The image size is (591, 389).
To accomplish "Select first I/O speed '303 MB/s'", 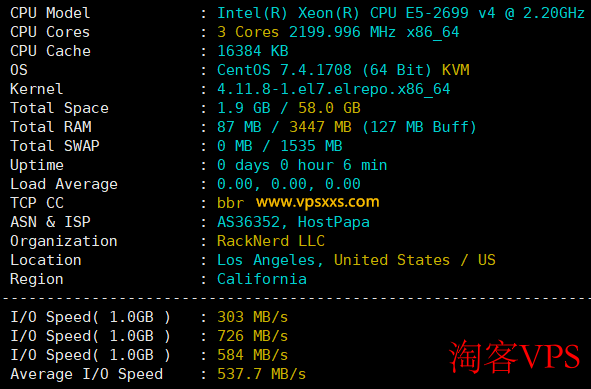I will (253, 317).
